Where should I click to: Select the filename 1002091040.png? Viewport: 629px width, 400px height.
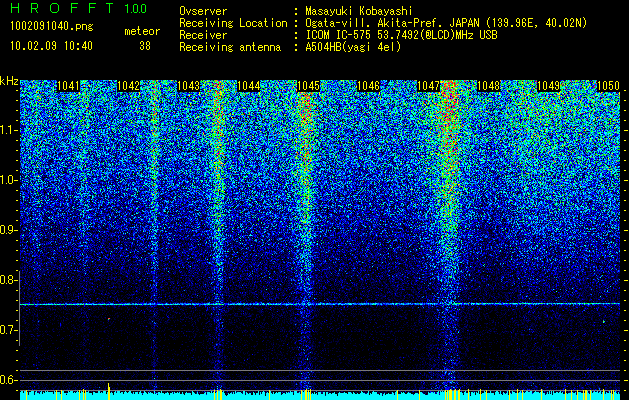tap(52, 27)
